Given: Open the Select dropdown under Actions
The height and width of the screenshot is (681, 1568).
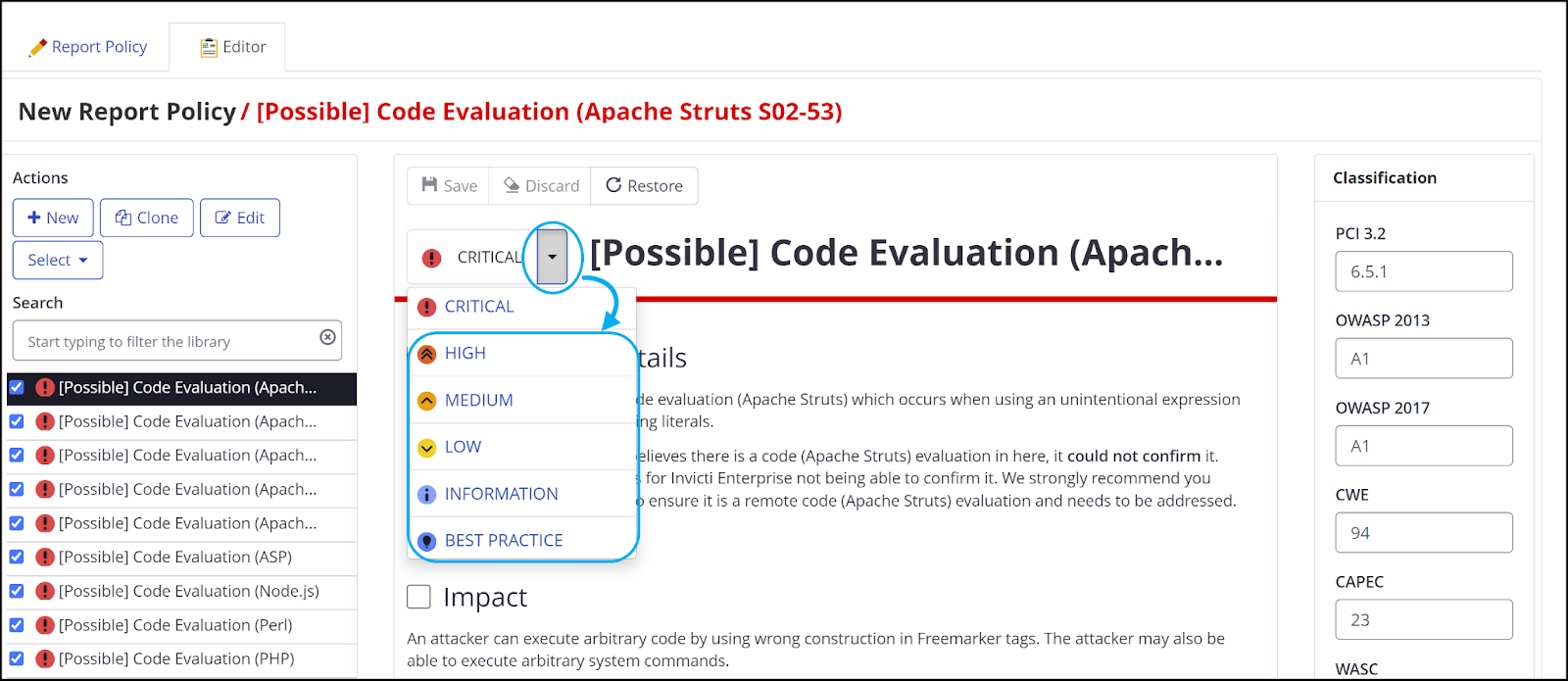Looking at the screenshot, I should coord(57,260).
